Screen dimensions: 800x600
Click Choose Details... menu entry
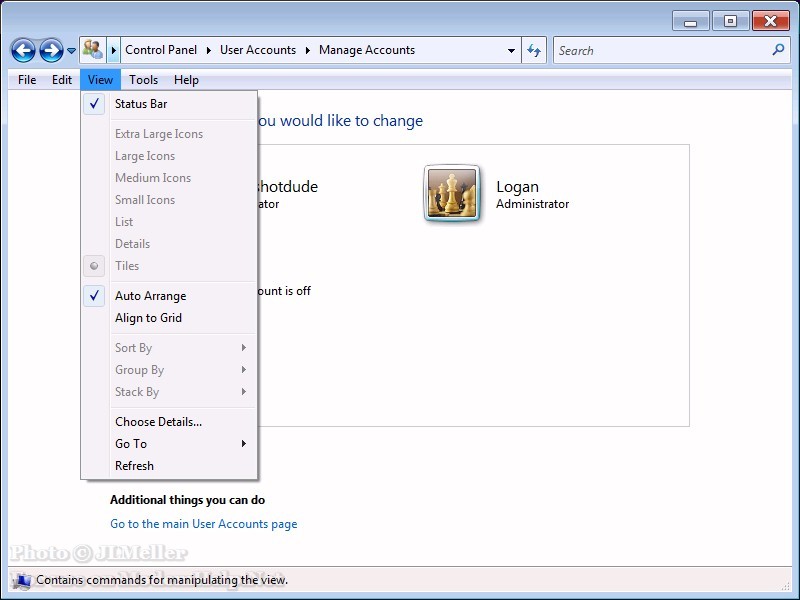pos(169,422)
